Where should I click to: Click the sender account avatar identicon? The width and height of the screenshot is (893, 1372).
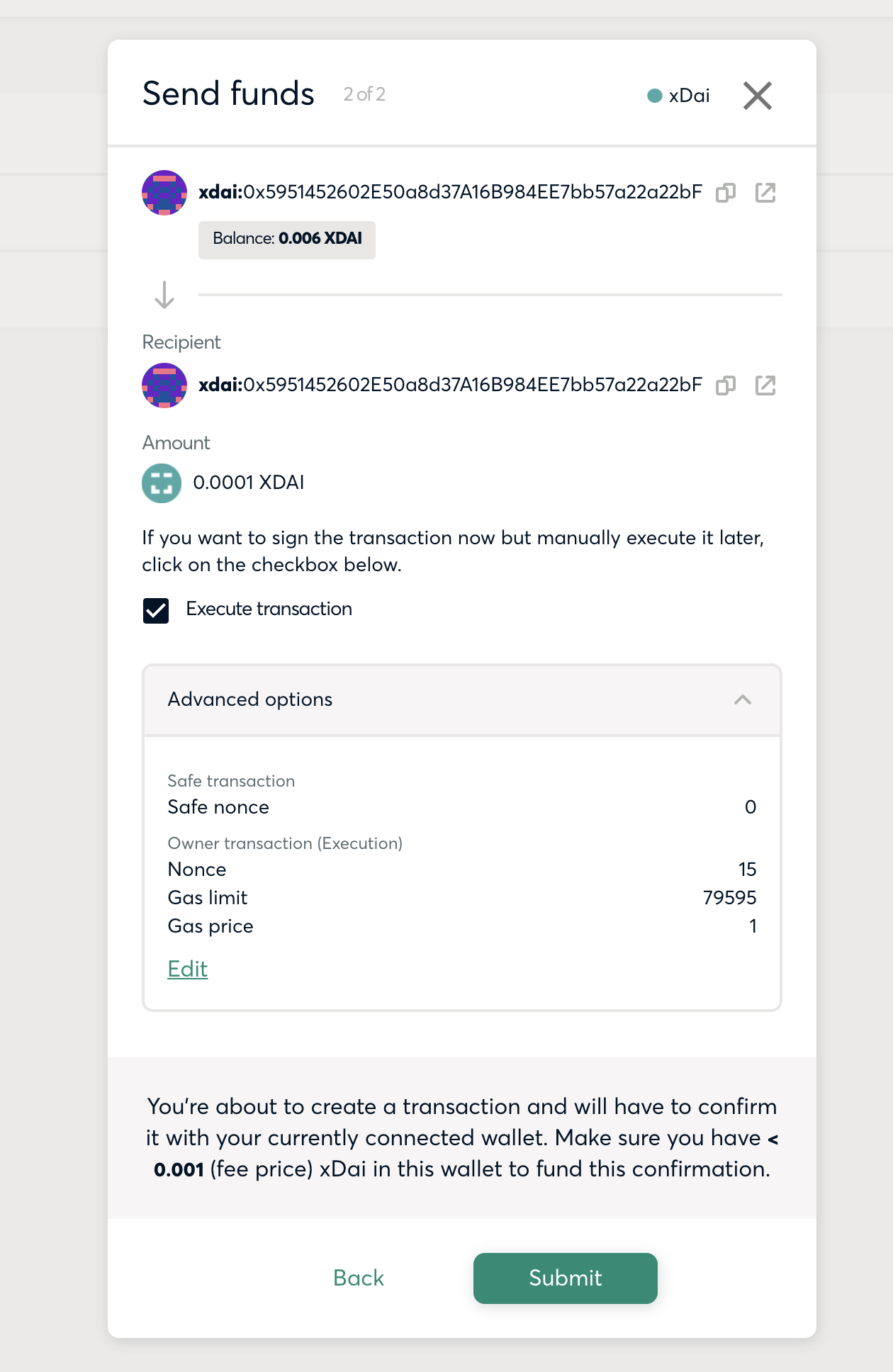164,193
